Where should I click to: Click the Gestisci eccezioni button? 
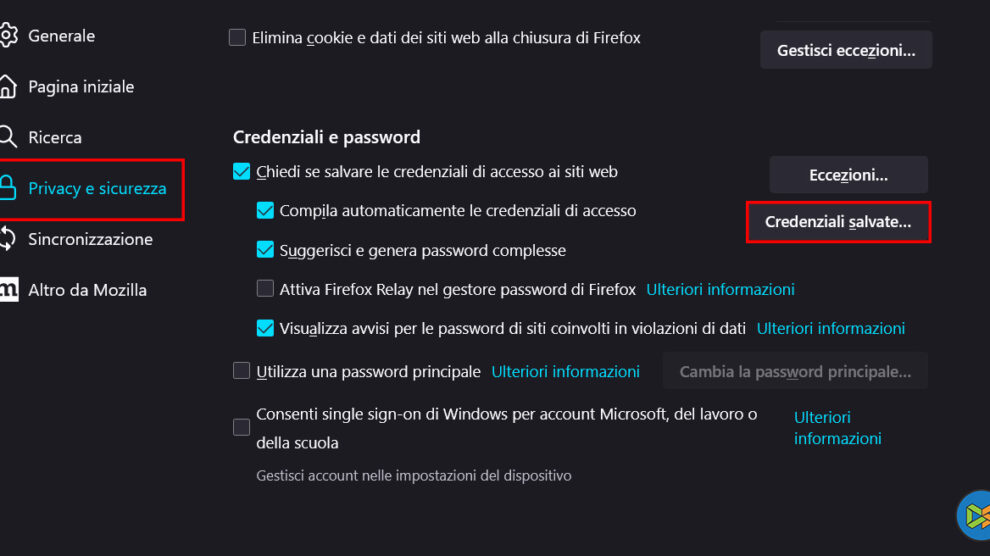[846, 50]
